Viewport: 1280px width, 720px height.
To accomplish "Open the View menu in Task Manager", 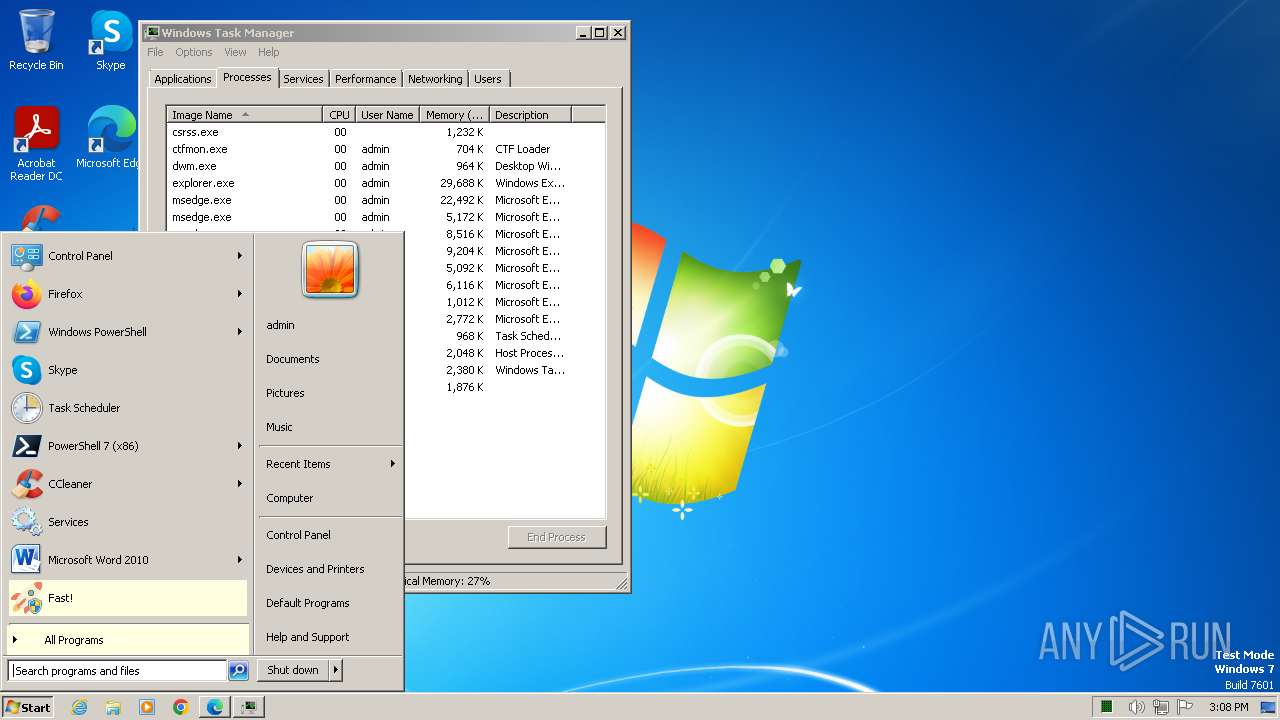I will click(235, 52).
